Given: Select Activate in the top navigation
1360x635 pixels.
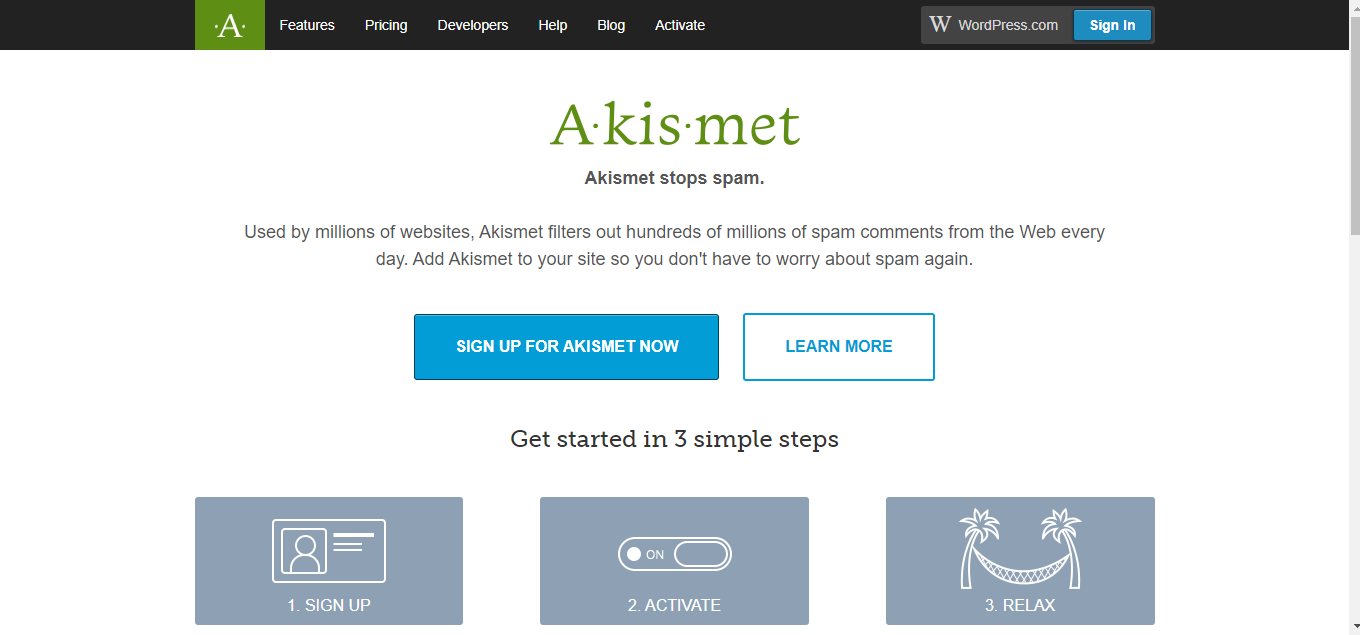Looking at the screenshot, I should pos(680,25).
